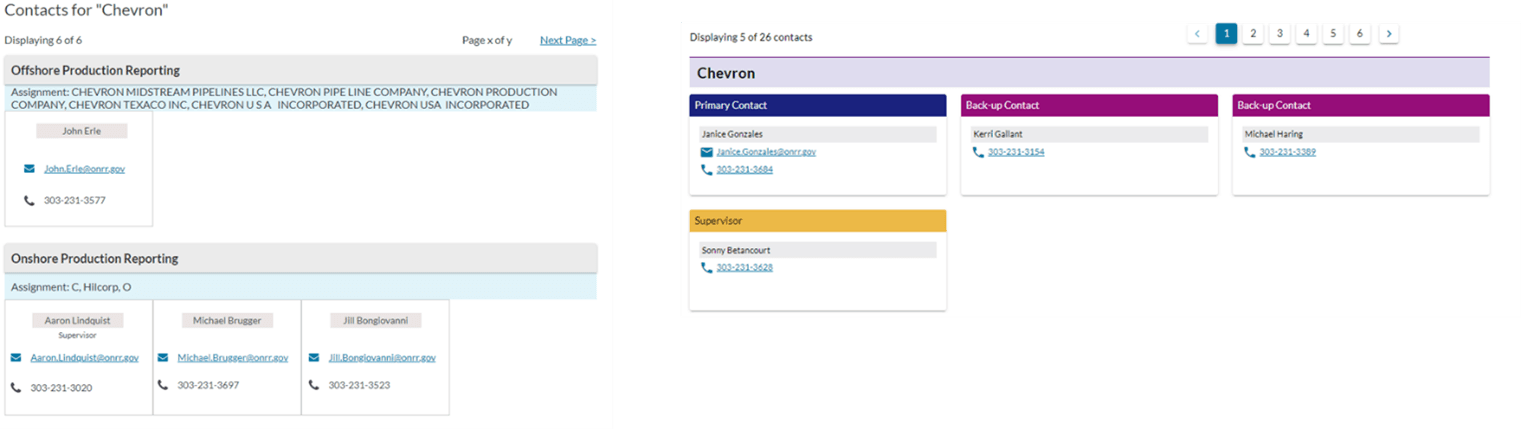
Task: Call Michael Haring at 303-231-3389
Action: pos(1287,152)
